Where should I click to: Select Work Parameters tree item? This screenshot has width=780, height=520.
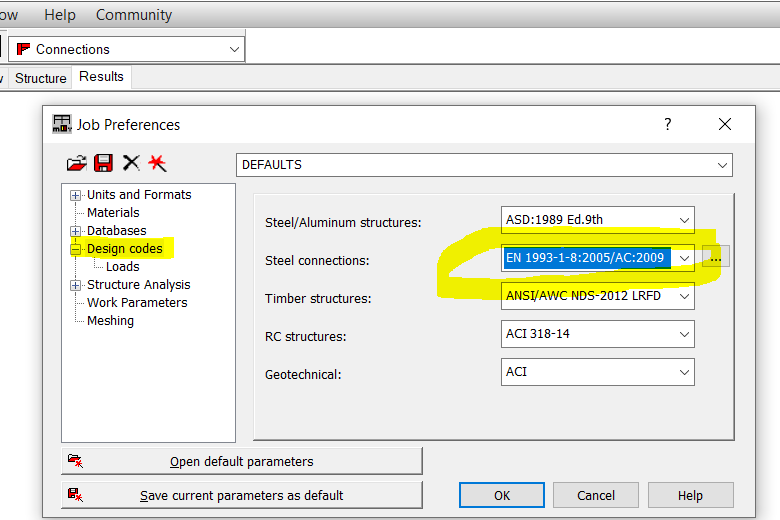tap(137, 303)
